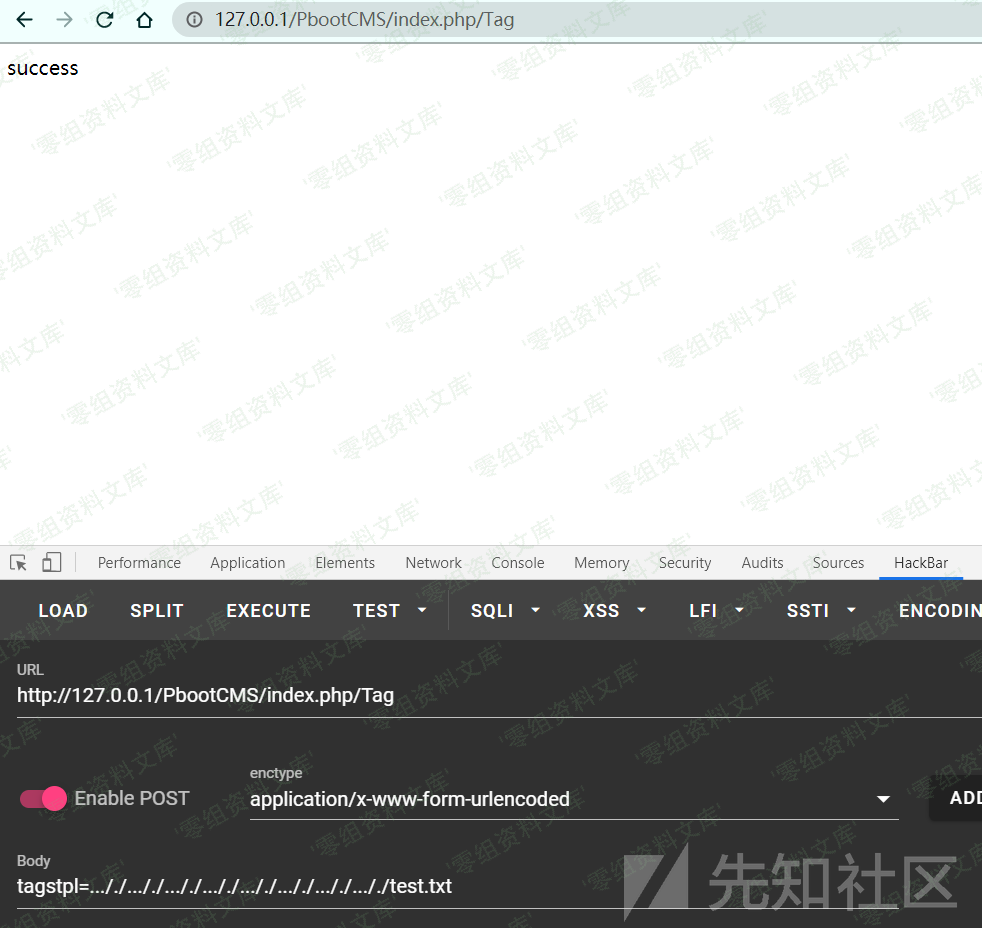Click the site info icon in address bar
The height and width of the screenshot is (928, 982).
point(194,19)
